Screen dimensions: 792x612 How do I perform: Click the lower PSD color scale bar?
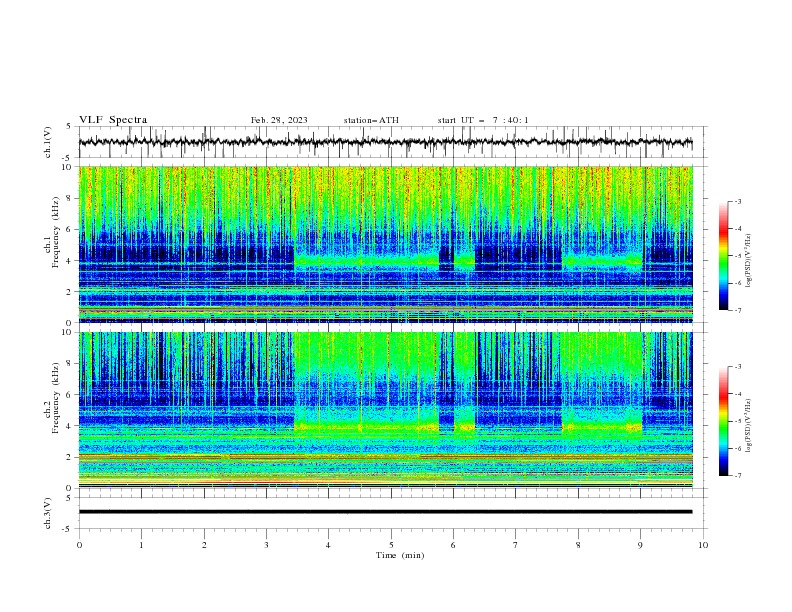coord(724,421)
